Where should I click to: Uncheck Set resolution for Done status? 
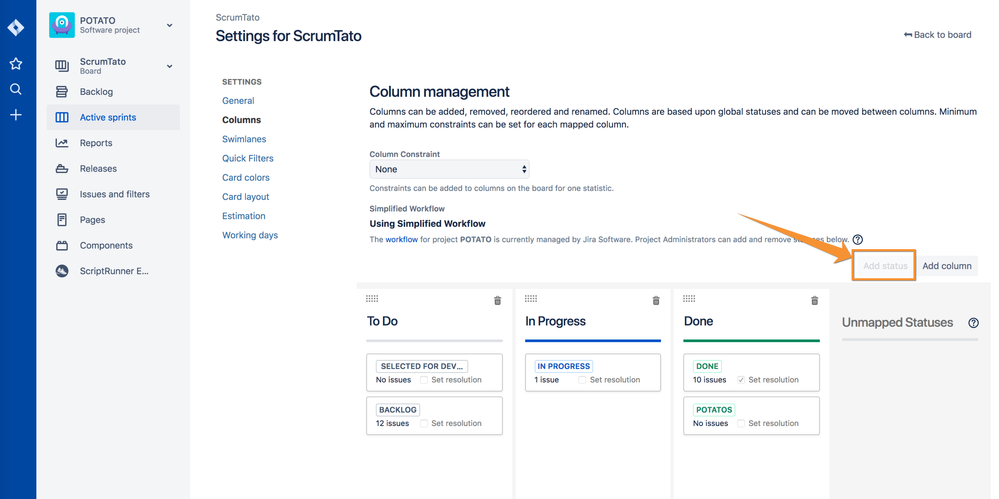pyautogui.click(x=741, y=380)
